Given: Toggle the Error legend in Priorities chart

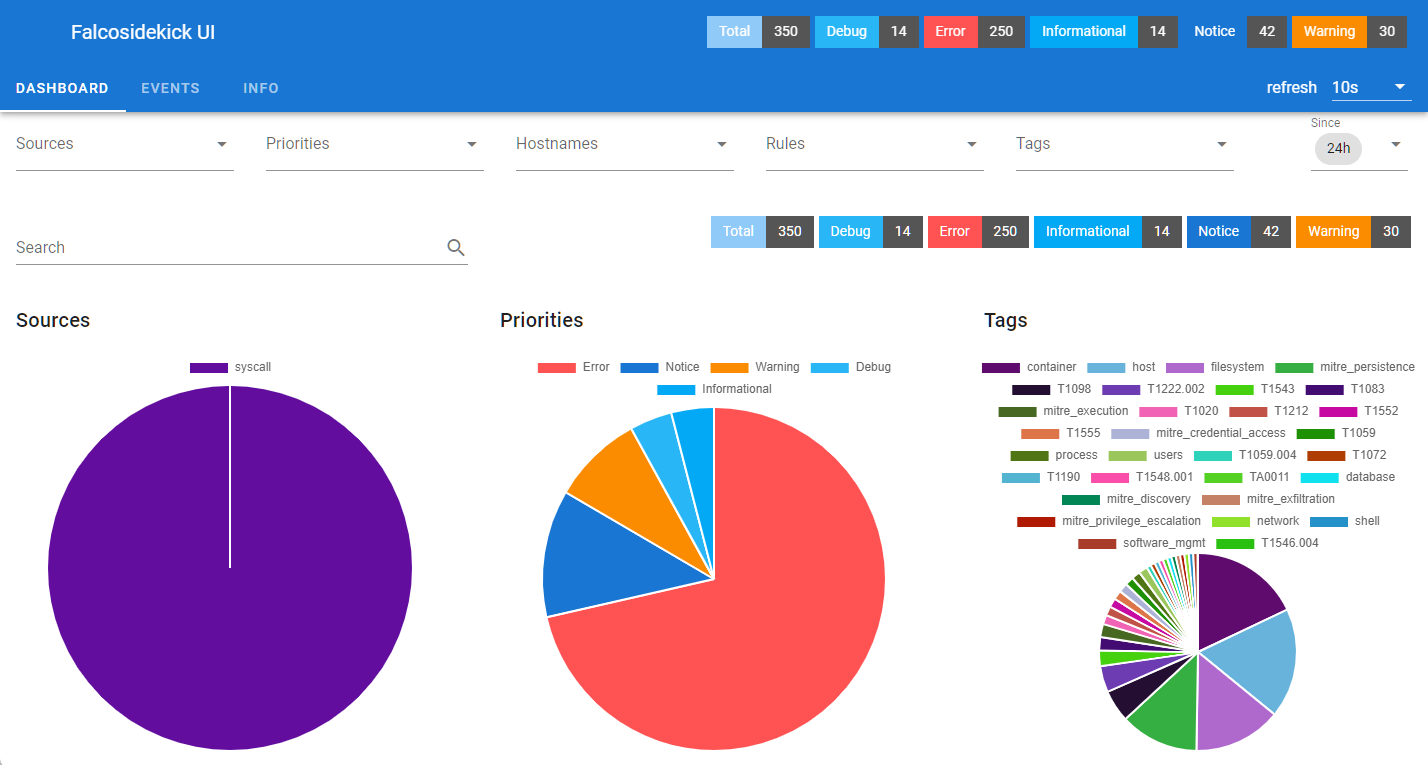Looking at the screenshot, I should [x=574, y=367].
